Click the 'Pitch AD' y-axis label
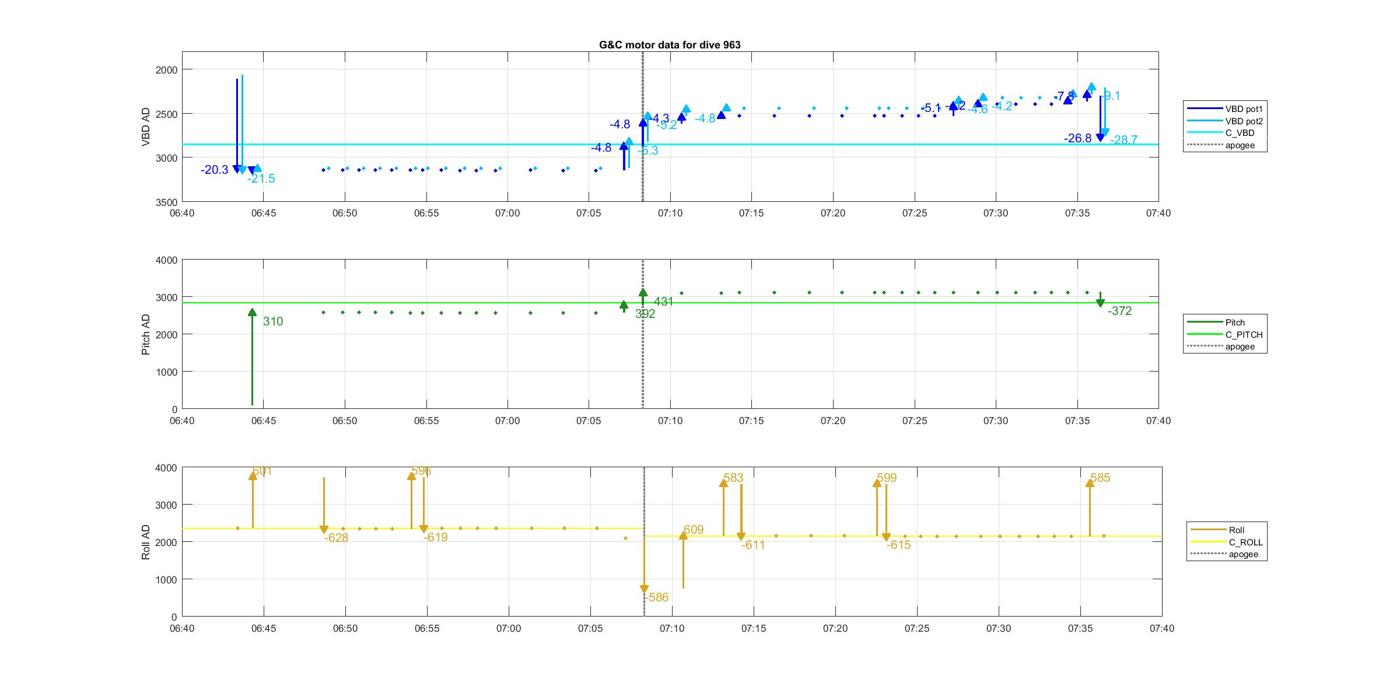Image resolution: width=1400 pixels, height=693 pixels. (146, 334)
